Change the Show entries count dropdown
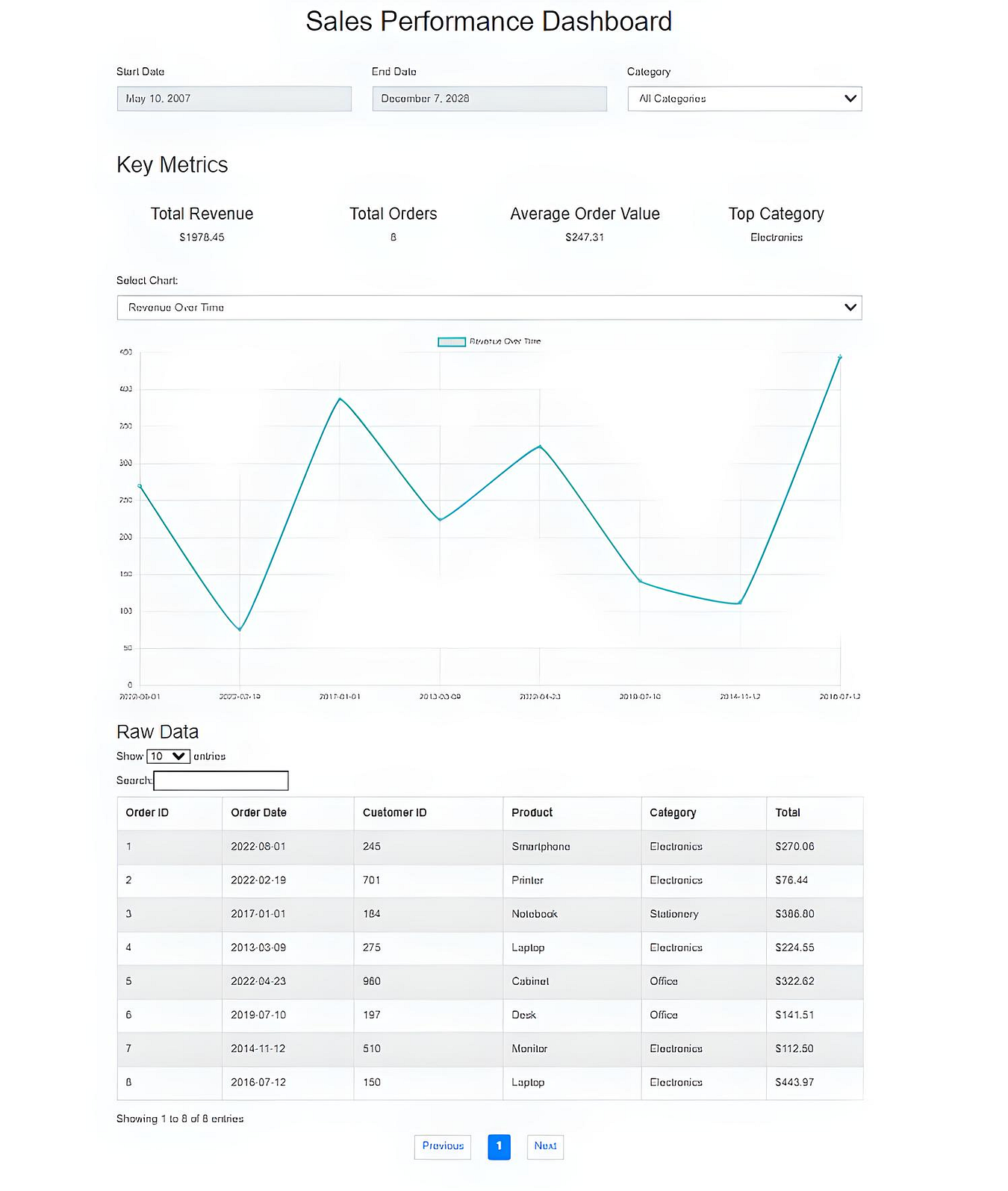The image size is (1008, 1191). pyautogui.click(x=167, y=756)
